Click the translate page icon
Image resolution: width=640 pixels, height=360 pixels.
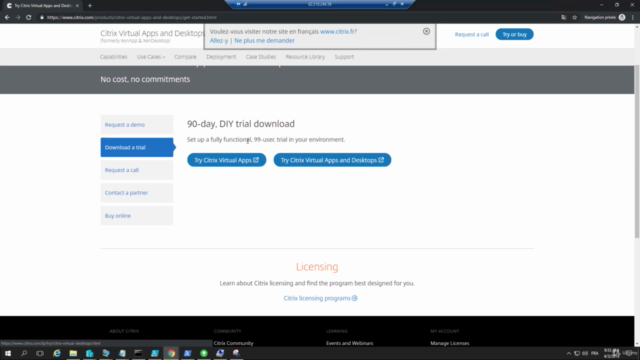tap(564, 18)
